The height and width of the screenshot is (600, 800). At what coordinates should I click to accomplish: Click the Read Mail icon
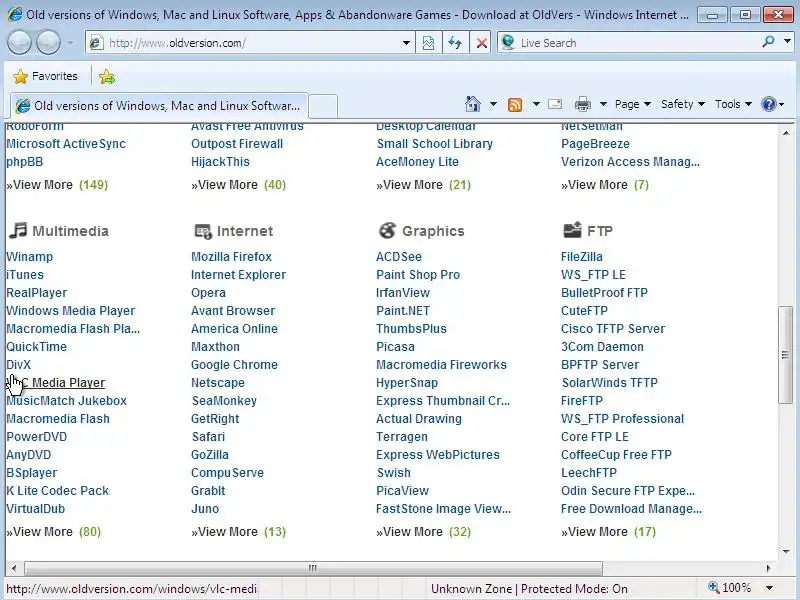[x=555, y=104]
